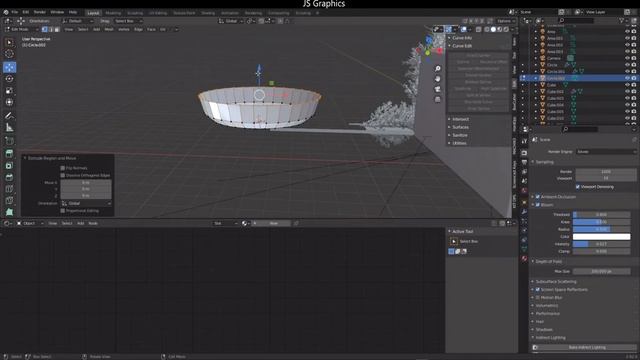Image resolution: width=640 pixels, height=360 pixels.
Task: Activate the Move tool
Action: [9, 67]
